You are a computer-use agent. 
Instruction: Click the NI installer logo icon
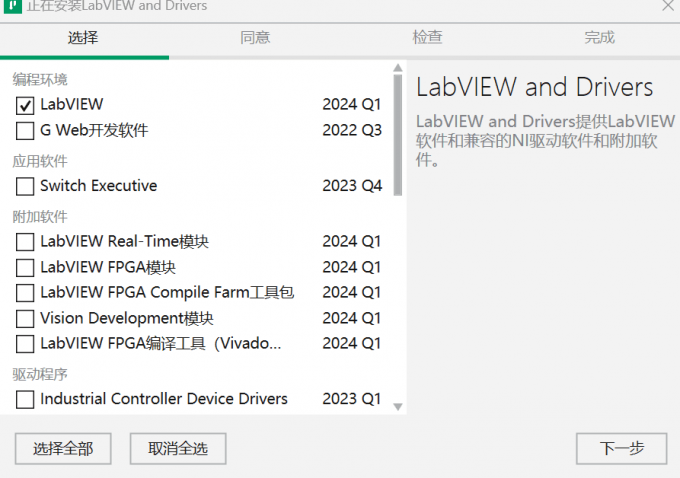13,6
